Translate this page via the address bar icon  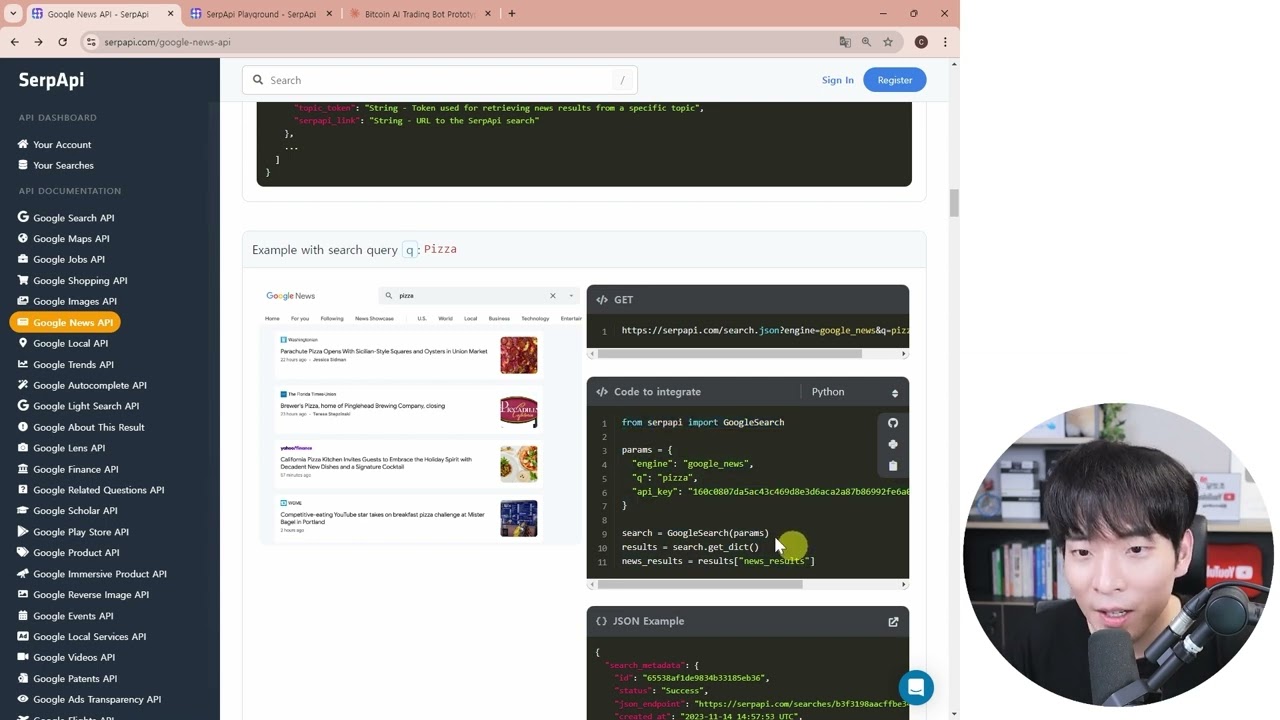845,42
